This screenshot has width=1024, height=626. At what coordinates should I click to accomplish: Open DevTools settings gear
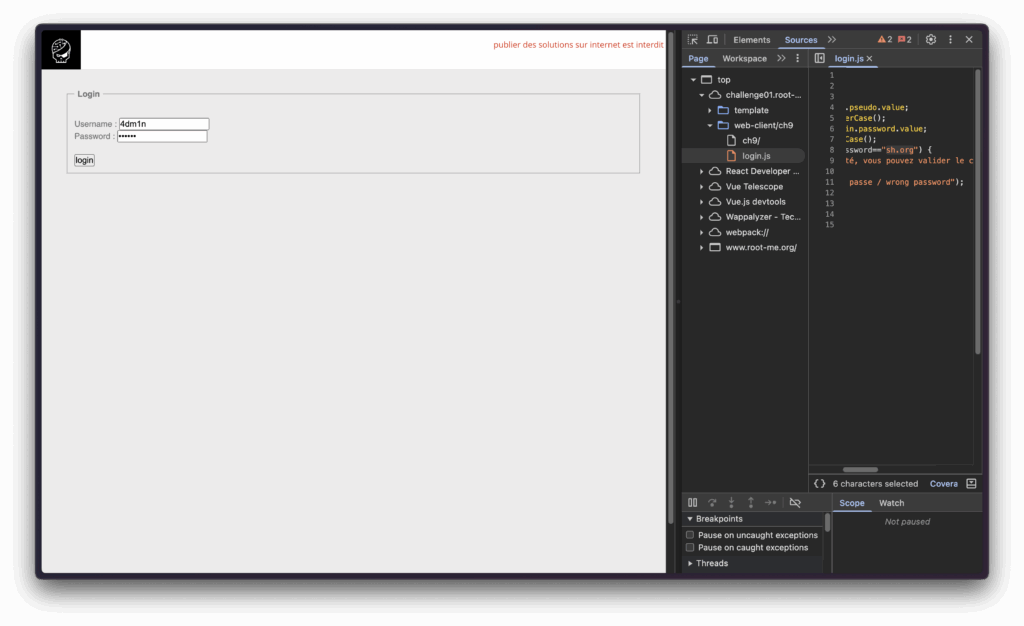(x=931, y=40)
